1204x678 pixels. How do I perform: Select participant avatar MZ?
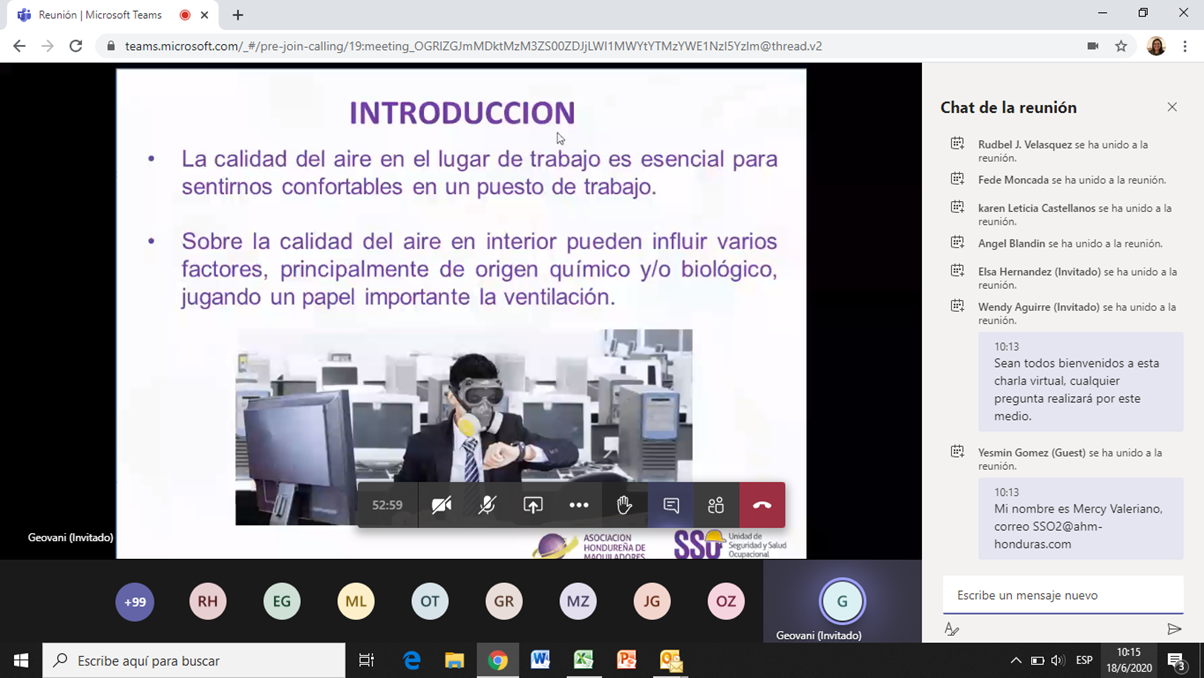[578, 602]
